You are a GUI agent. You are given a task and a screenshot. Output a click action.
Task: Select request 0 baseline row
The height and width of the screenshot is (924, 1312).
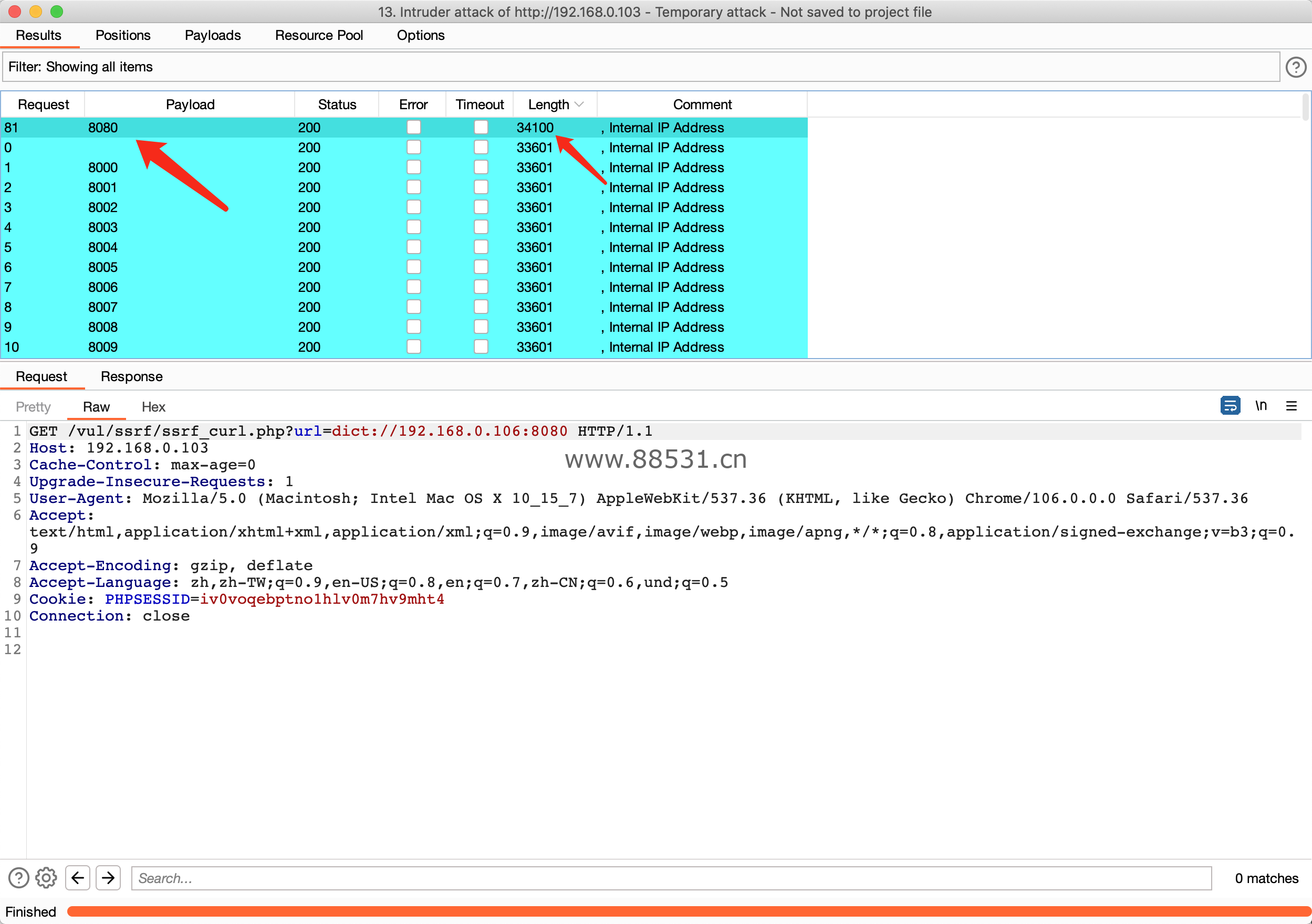[404, 148]
